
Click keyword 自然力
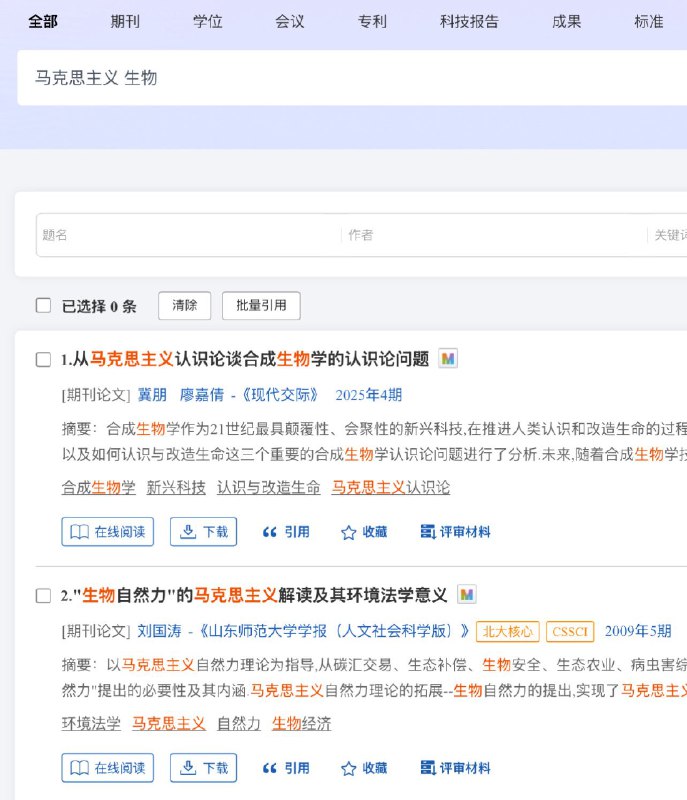point(239,724)
